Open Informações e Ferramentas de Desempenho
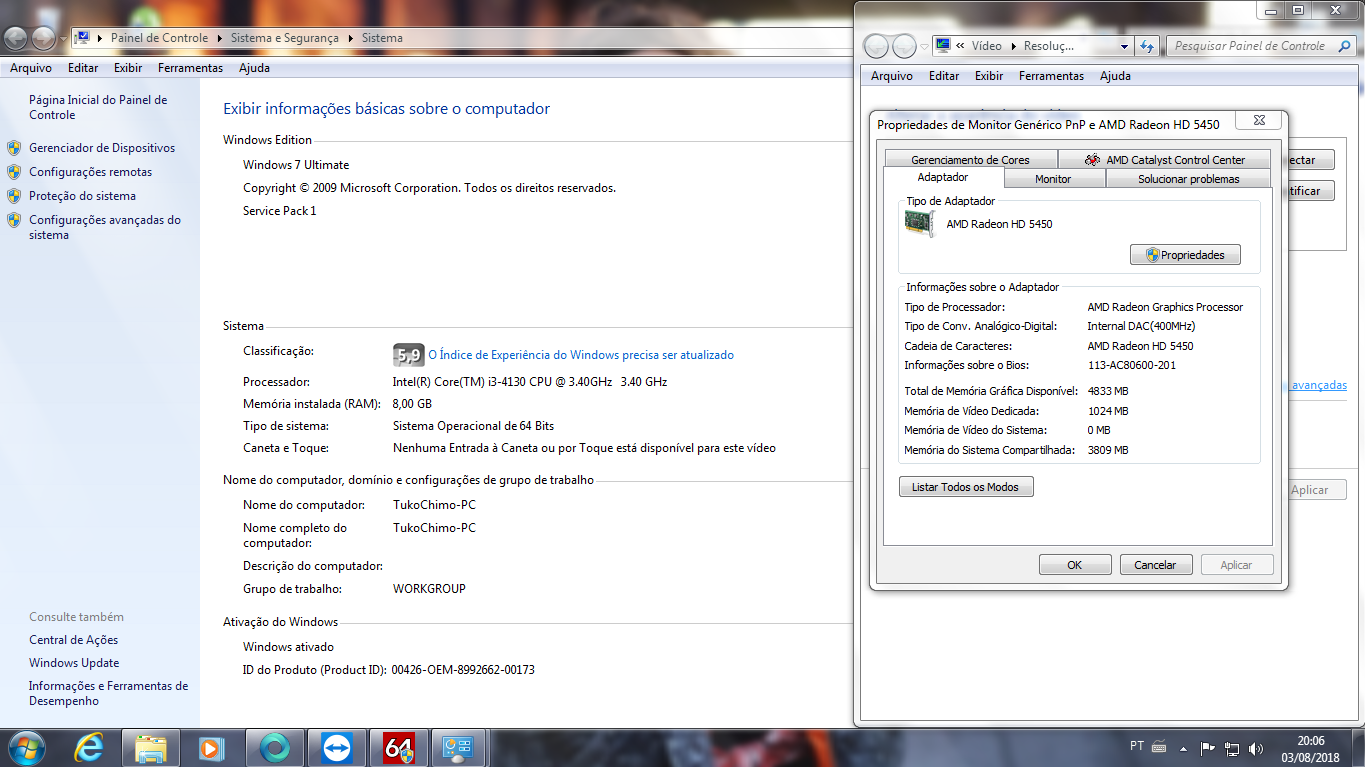The width and height of the screenshot is (1365, 767). coord(108,694)
